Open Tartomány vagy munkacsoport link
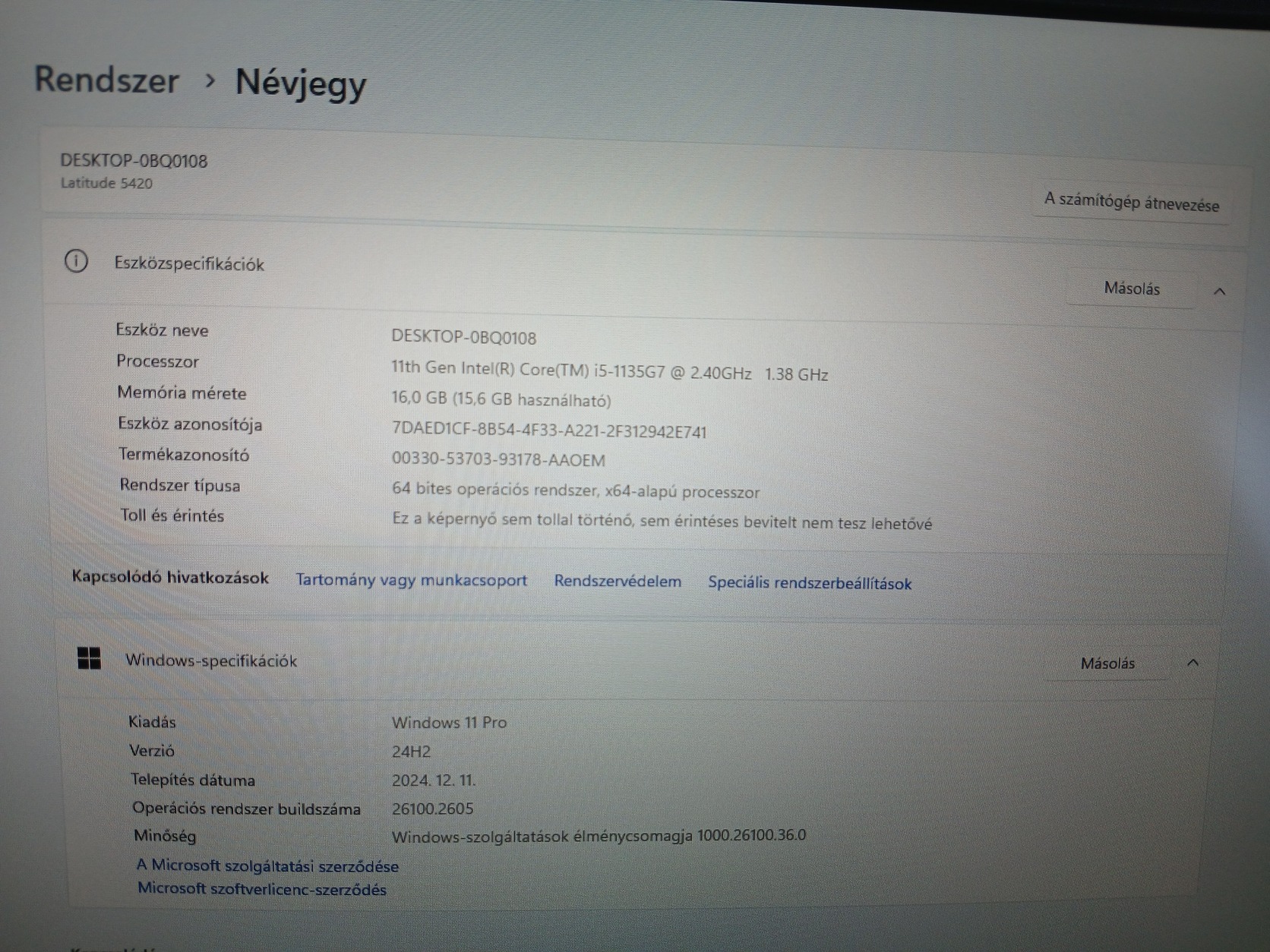This screenshot has width=1270, height=952. [x=411, y=580]
